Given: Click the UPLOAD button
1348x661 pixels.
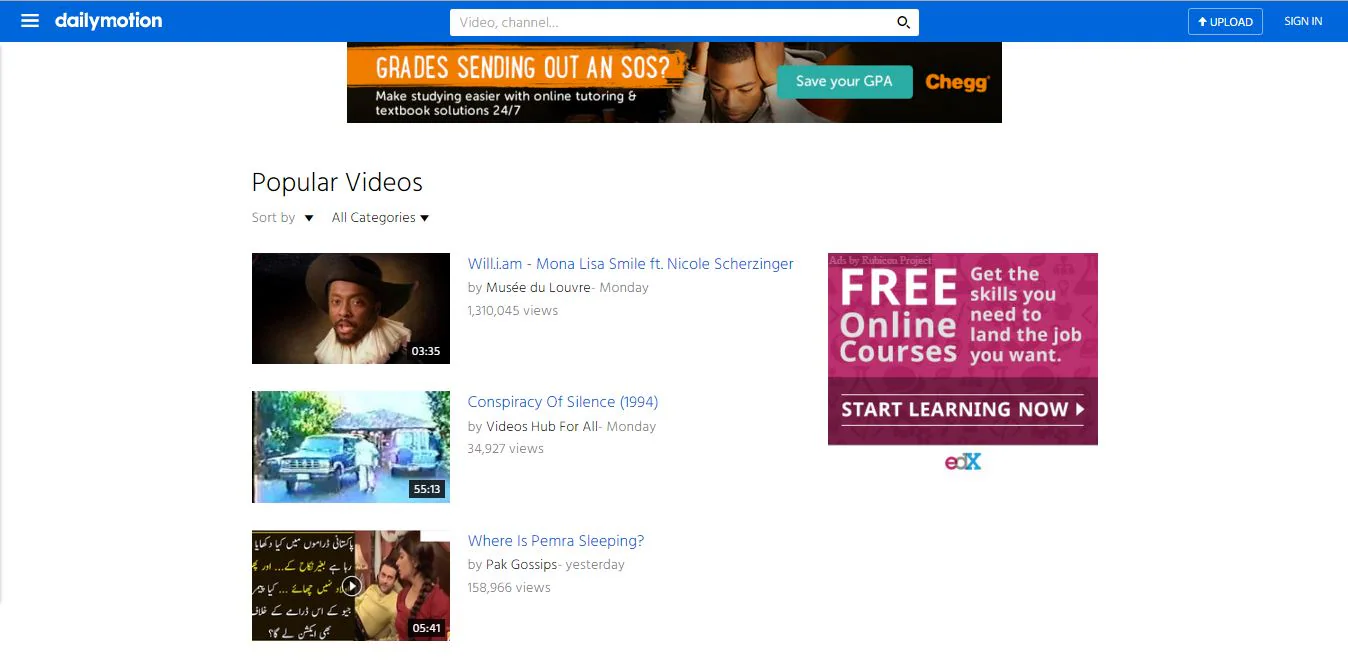Looking at the screenshot, I should pyautogui.click(x=1225, y=22).
